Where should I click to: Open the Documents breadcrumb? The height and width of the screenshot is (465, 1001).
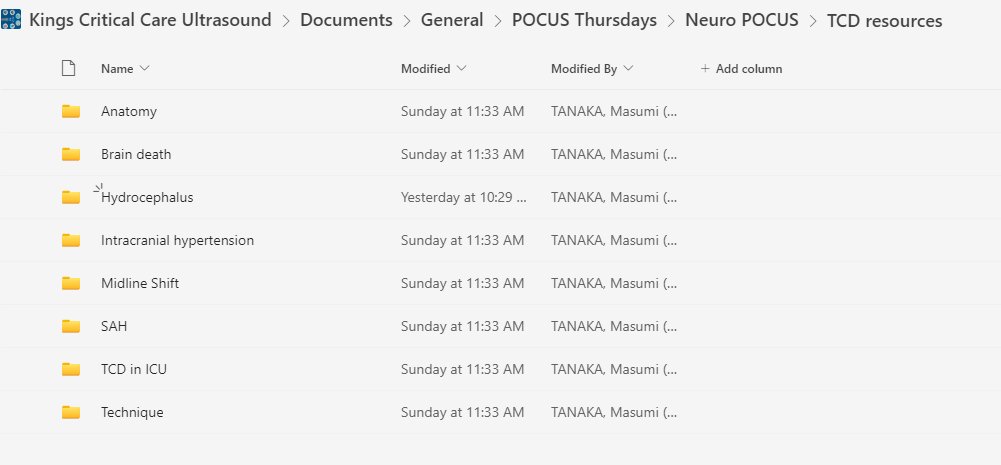346,20
